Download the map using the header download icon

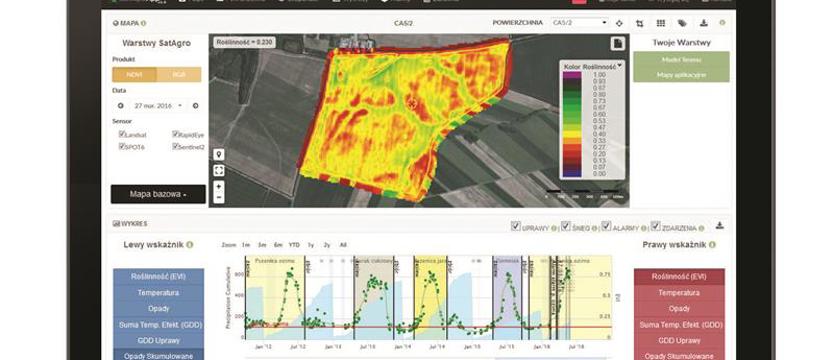pos(704,23)
